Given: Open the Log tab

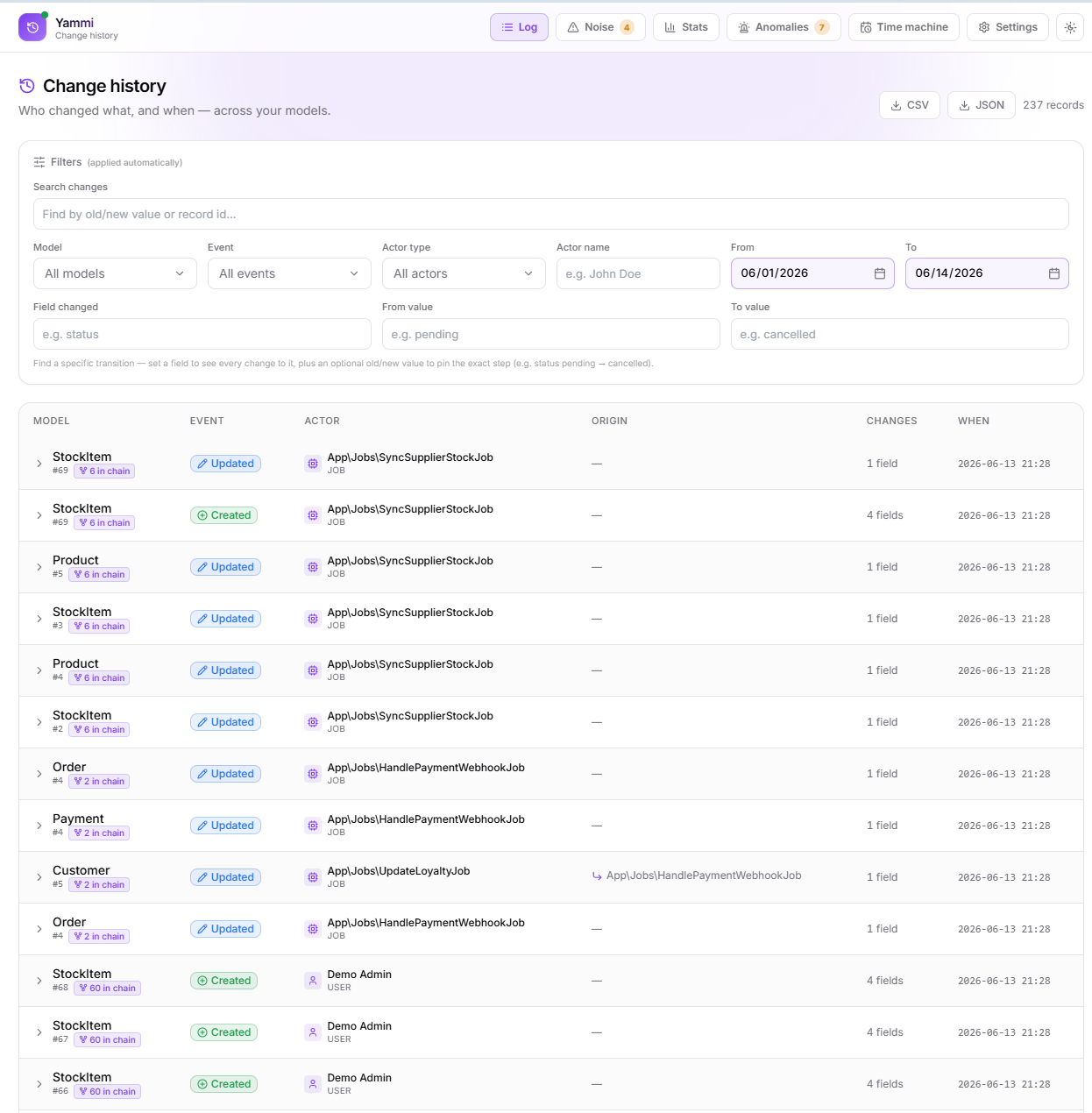Looking at the screenshot, I should [519, 27].
